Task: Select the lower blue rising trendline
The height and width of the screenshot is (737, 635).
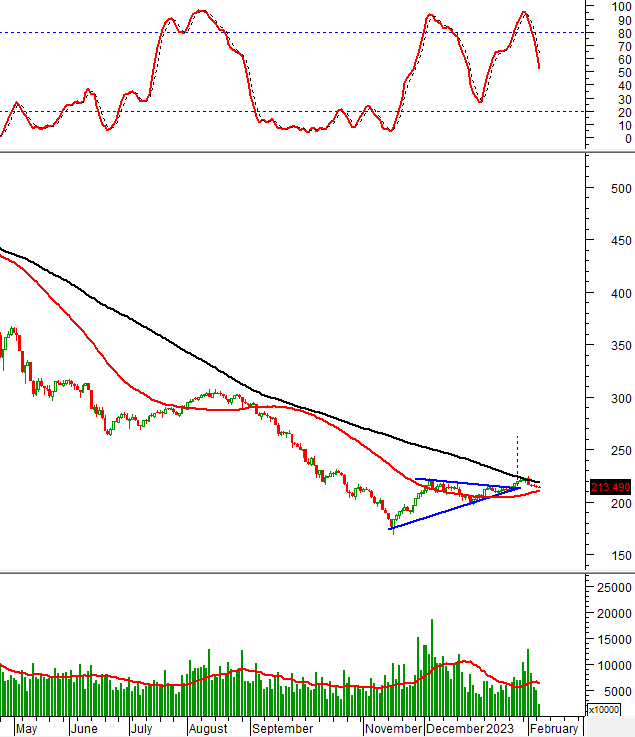Action: click(454, 509)
